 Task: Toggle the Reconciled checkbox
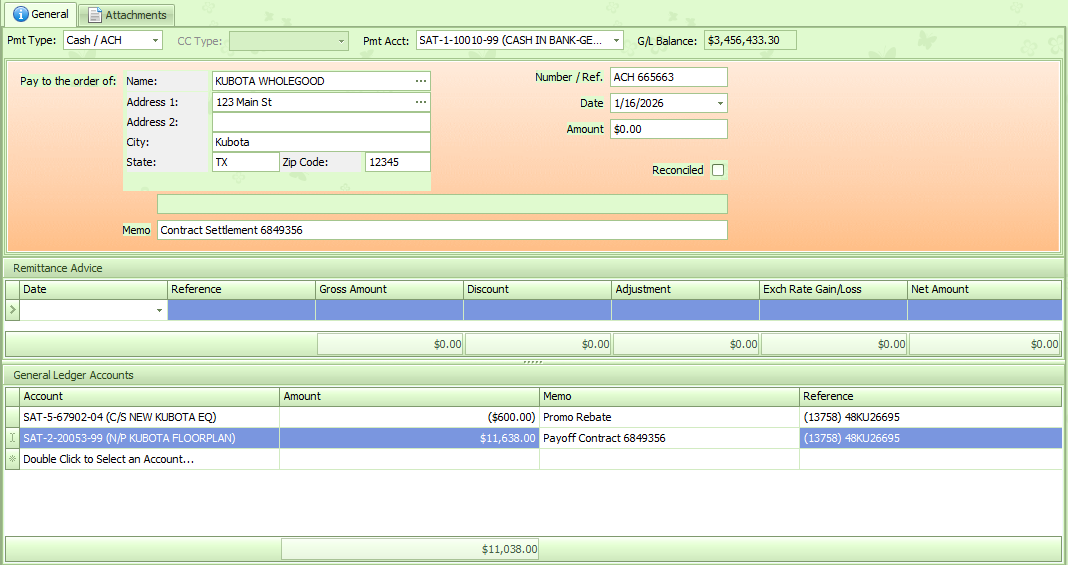[718, 170]
